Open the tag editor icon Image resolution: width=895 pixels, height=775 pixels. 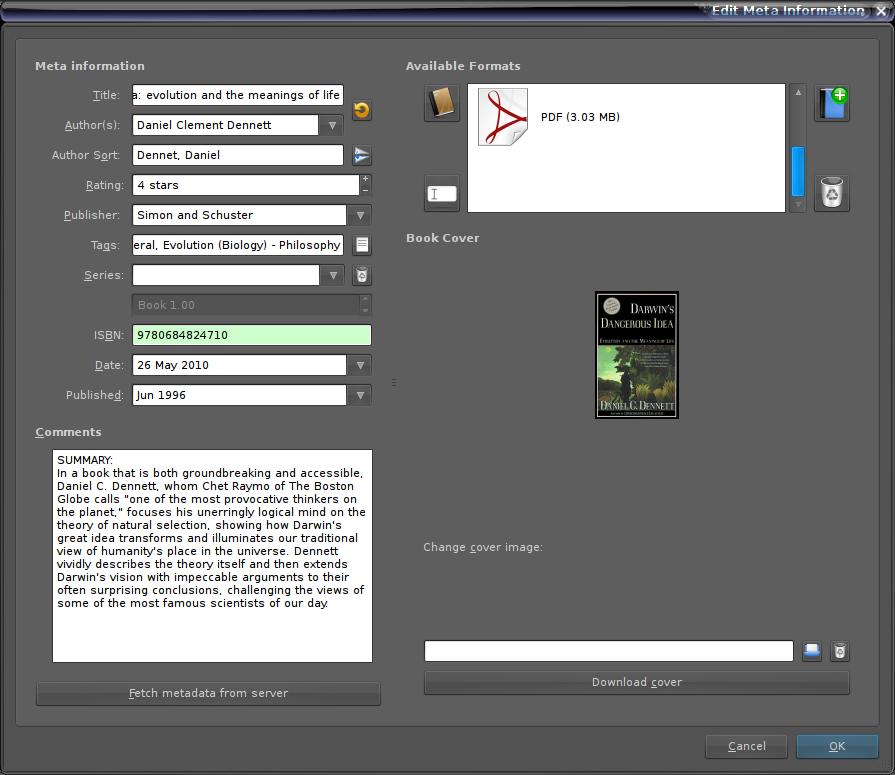(362, 245)
